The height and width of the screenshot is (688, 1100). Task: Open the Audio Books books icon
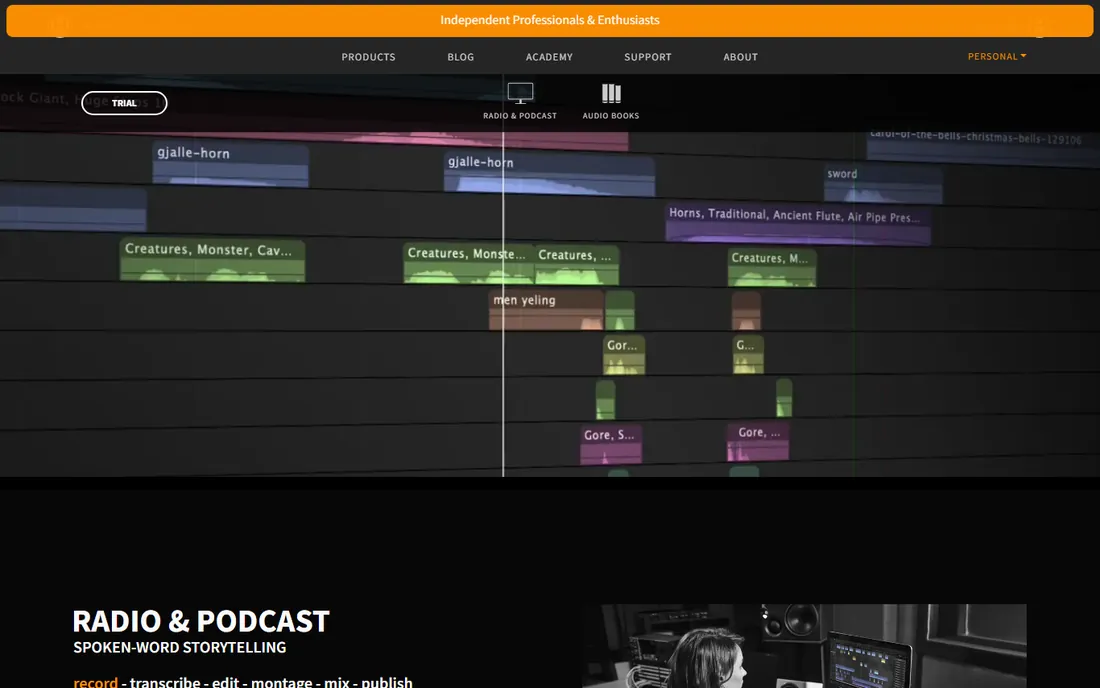tap(611, 93)
